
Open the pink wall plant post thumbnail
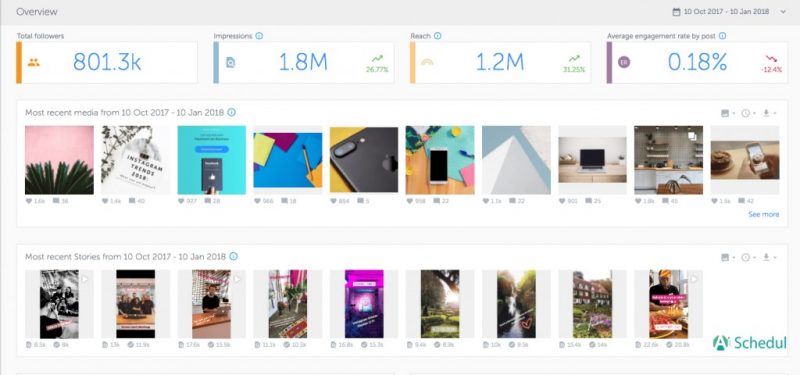59,160
